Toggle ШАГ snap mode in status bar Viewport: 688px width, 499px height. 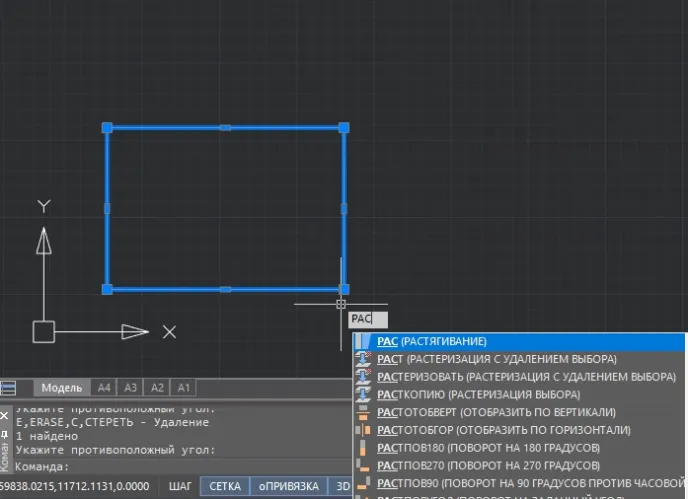[x=180, y=487]
